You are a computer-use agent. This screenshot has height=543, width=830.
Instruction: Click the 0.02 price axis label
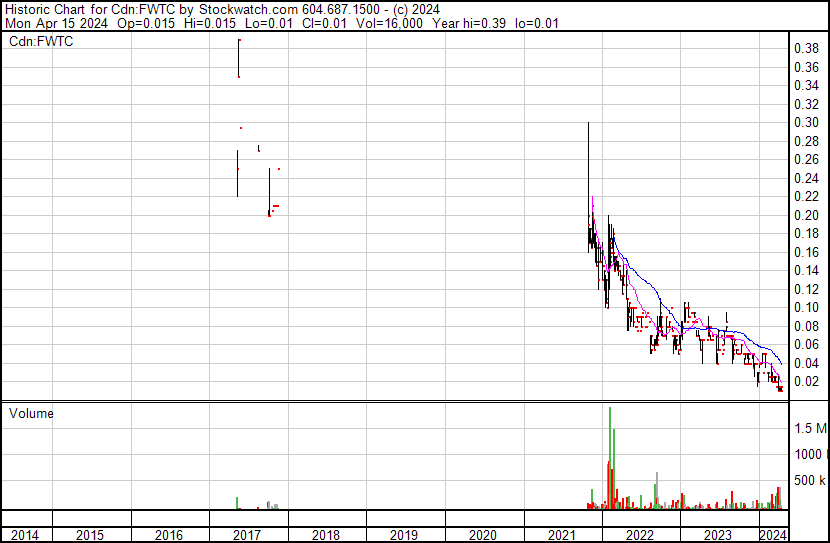point(806,382)
